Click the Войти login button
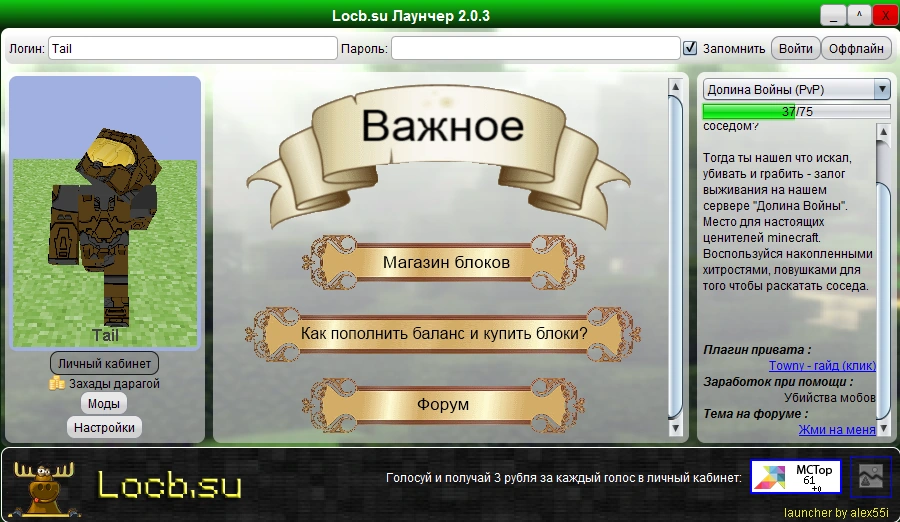 795,48
